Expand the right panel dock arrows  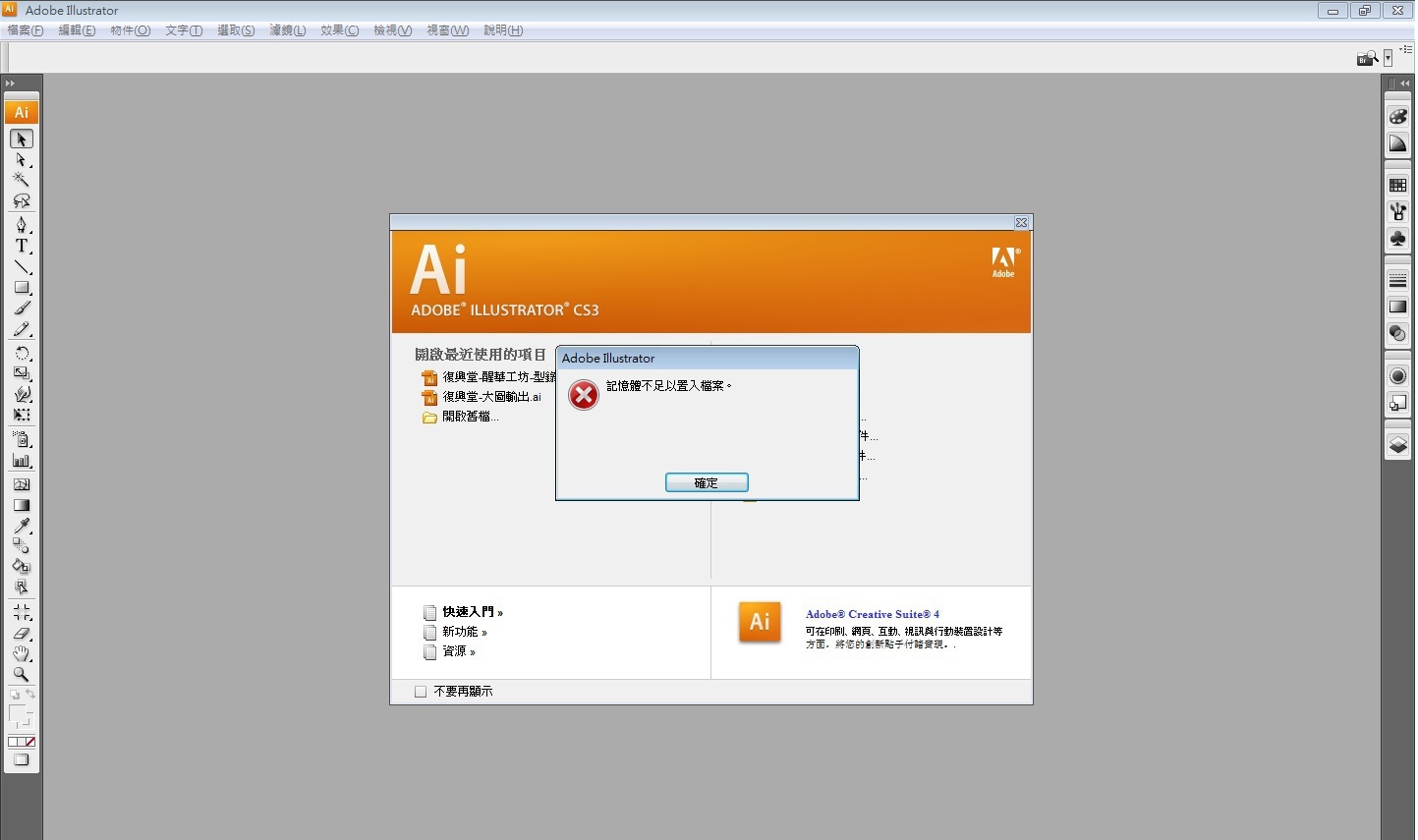point(1404,84)
